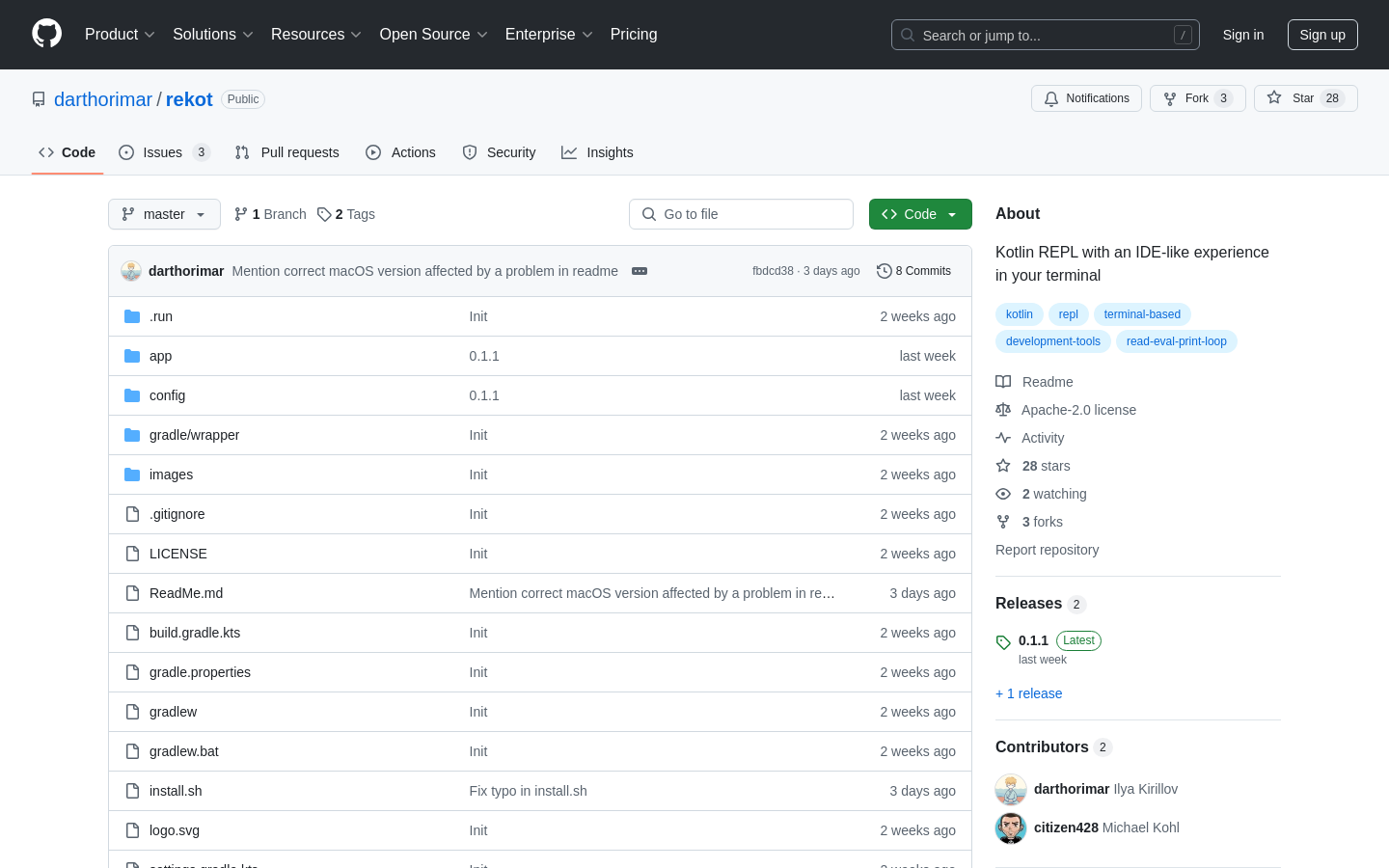This screenshot has width=1389, height=868.
Task: Click the Star icon
Action: (1274, 97)
